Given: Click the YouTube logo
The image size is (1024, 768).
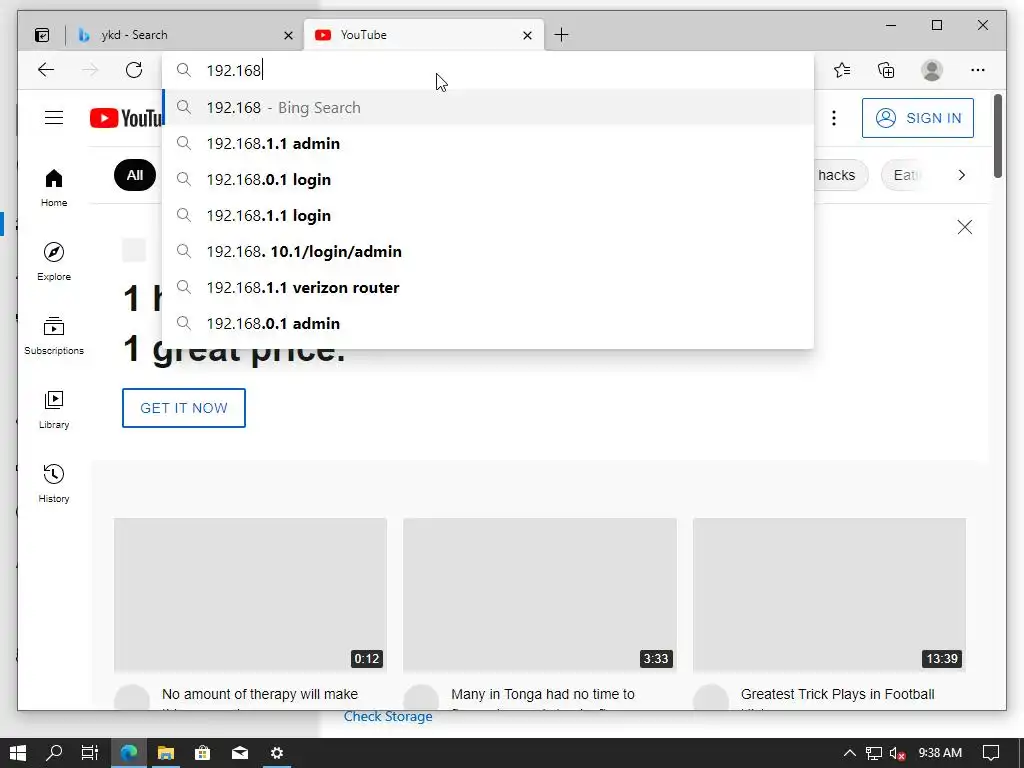Looking at the screenshot, I should tap(126, 118).
